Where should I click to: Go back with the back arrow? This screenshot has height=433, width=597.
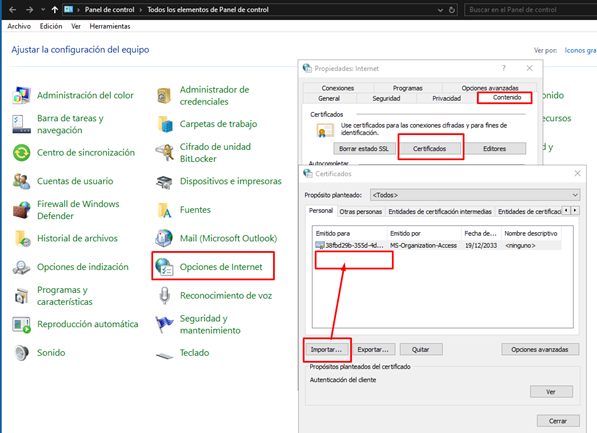pos(13,10)
